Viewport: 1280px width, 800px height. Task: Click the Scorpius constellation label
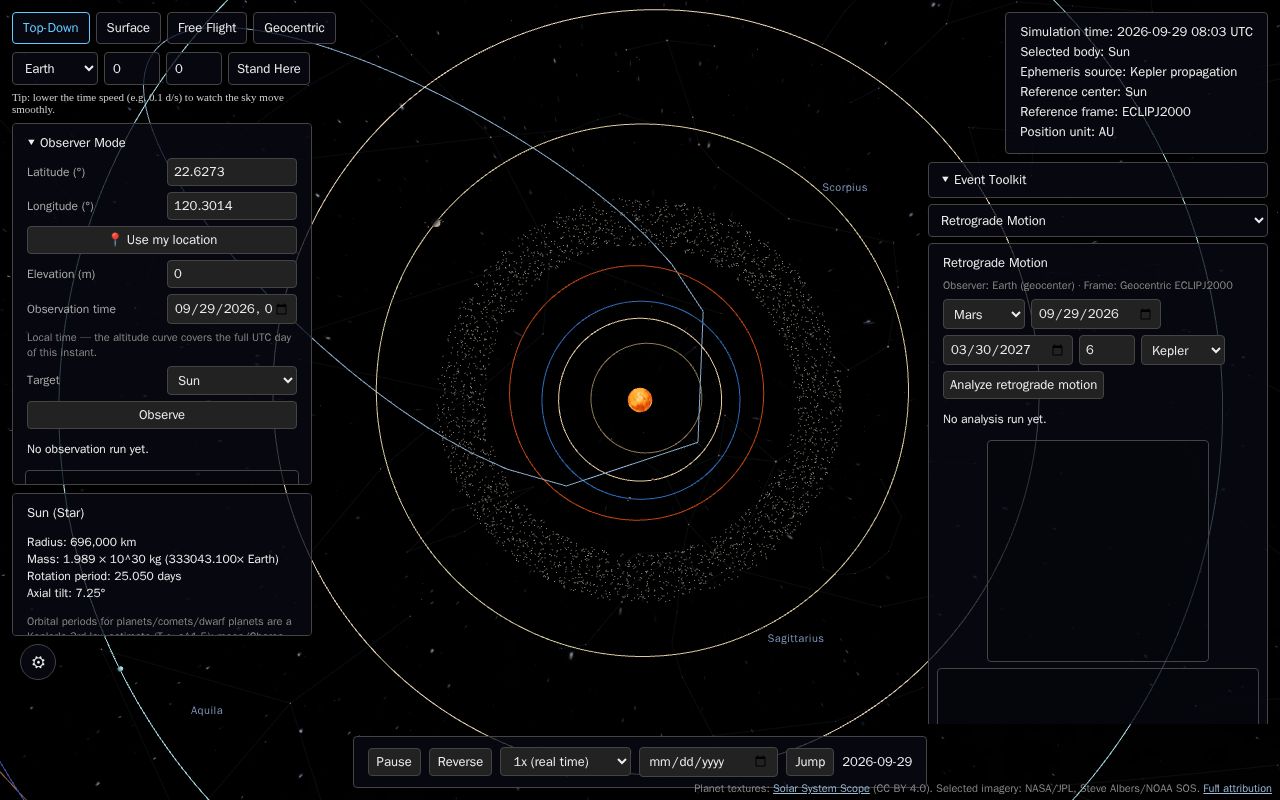[x=845, y=187]
